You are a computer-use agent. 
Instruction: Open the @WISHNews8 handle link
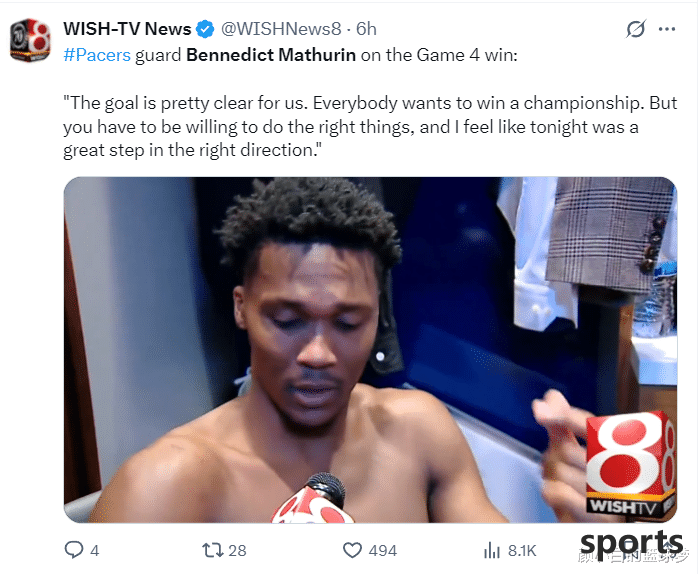click(x=281, y=29)
